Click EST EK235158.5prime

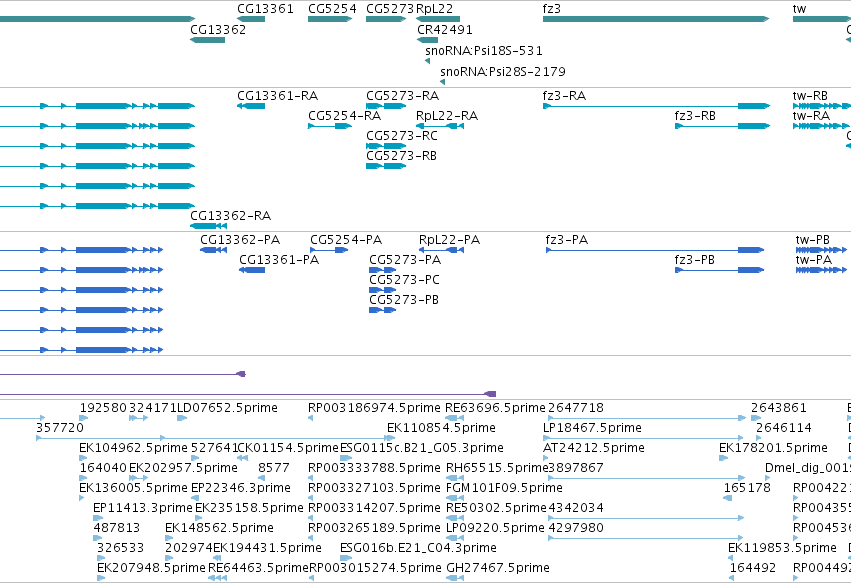pos(249,508)
